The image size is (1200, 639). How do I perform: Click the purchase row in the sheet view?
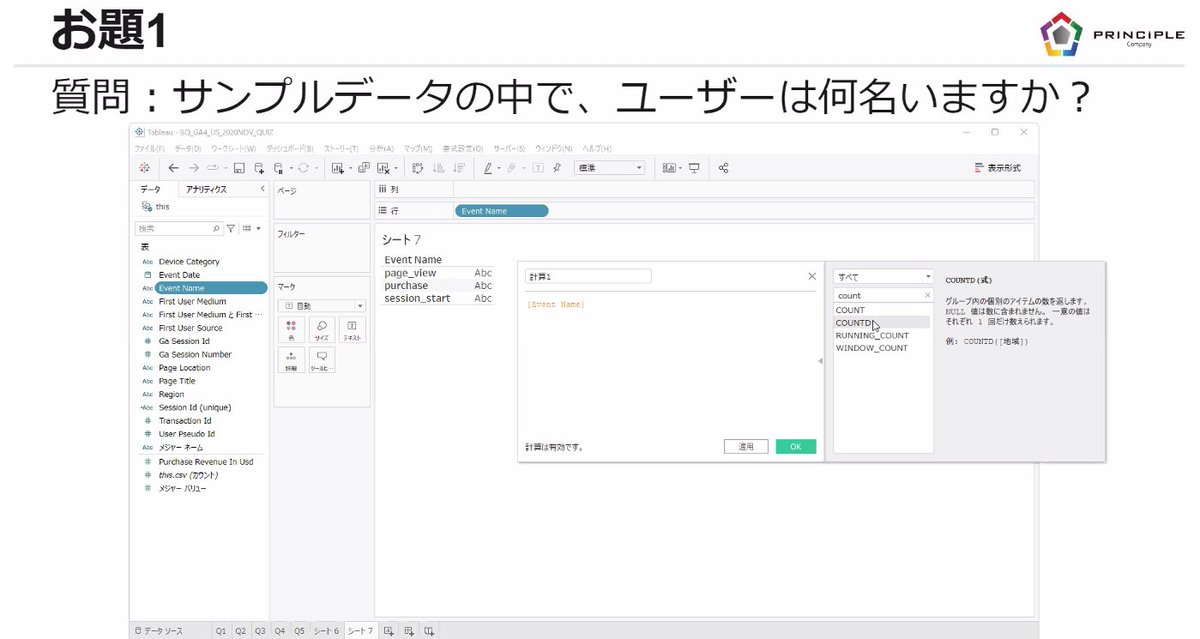tap(438, 285)
